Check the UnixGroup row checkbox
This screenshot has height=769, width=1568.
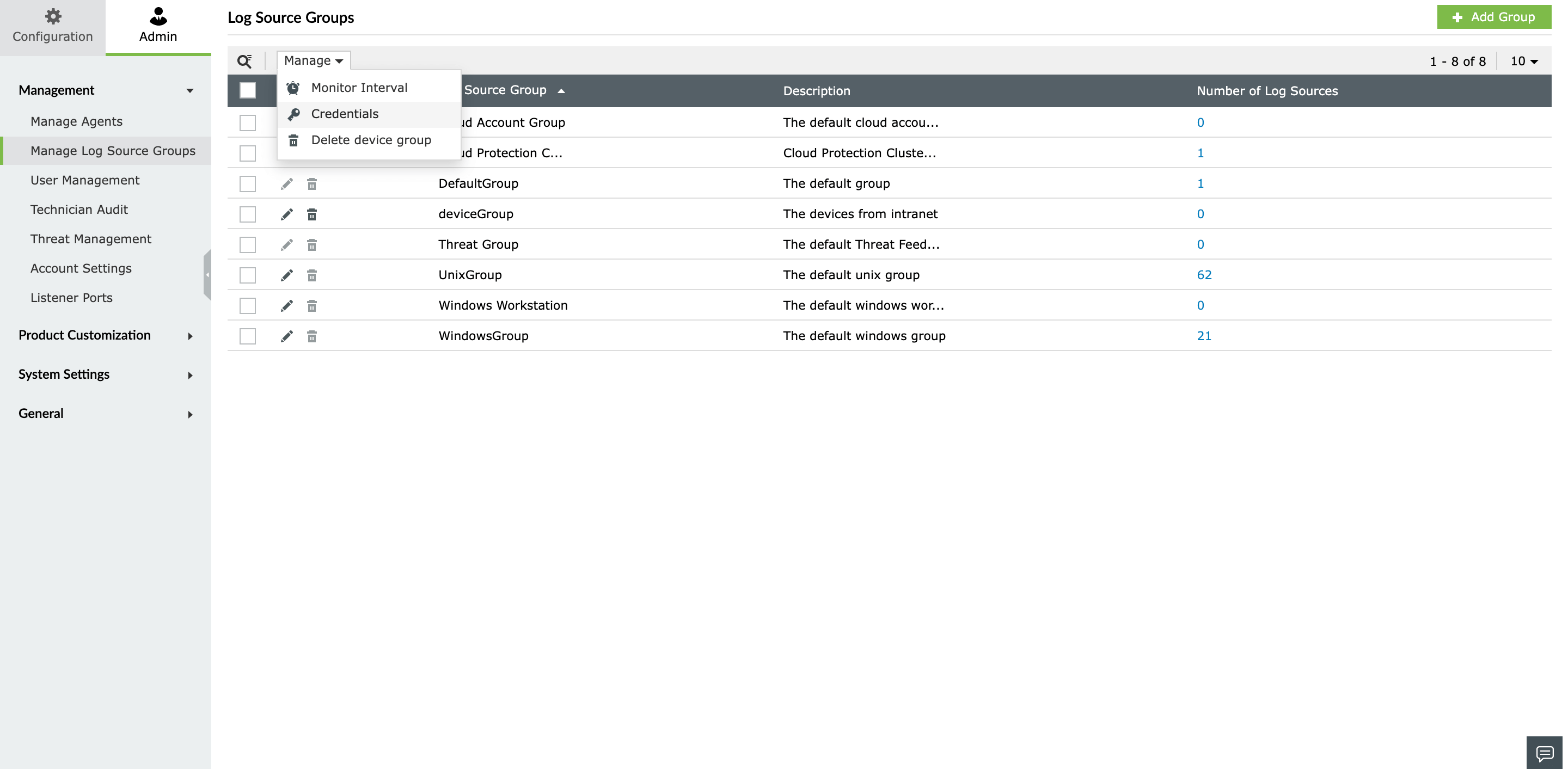pos(248,275)
